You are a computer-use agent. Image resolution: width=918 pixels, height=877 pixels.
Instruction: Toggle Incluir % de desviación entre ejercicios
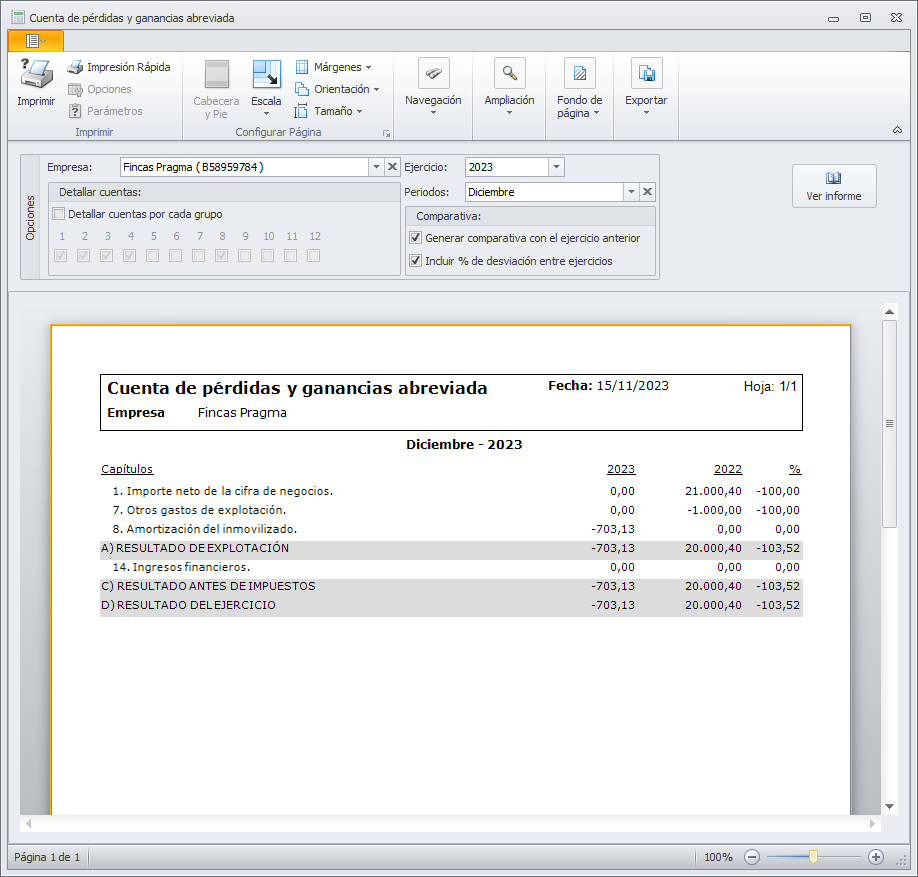(x=415, y=261)
